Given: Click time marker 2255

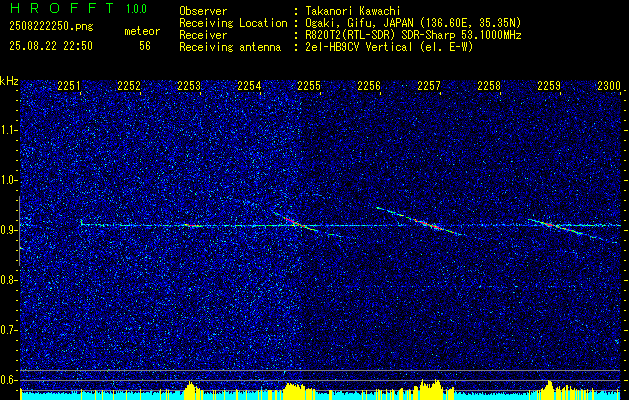Looking at the screenshot, I should 309,86.
